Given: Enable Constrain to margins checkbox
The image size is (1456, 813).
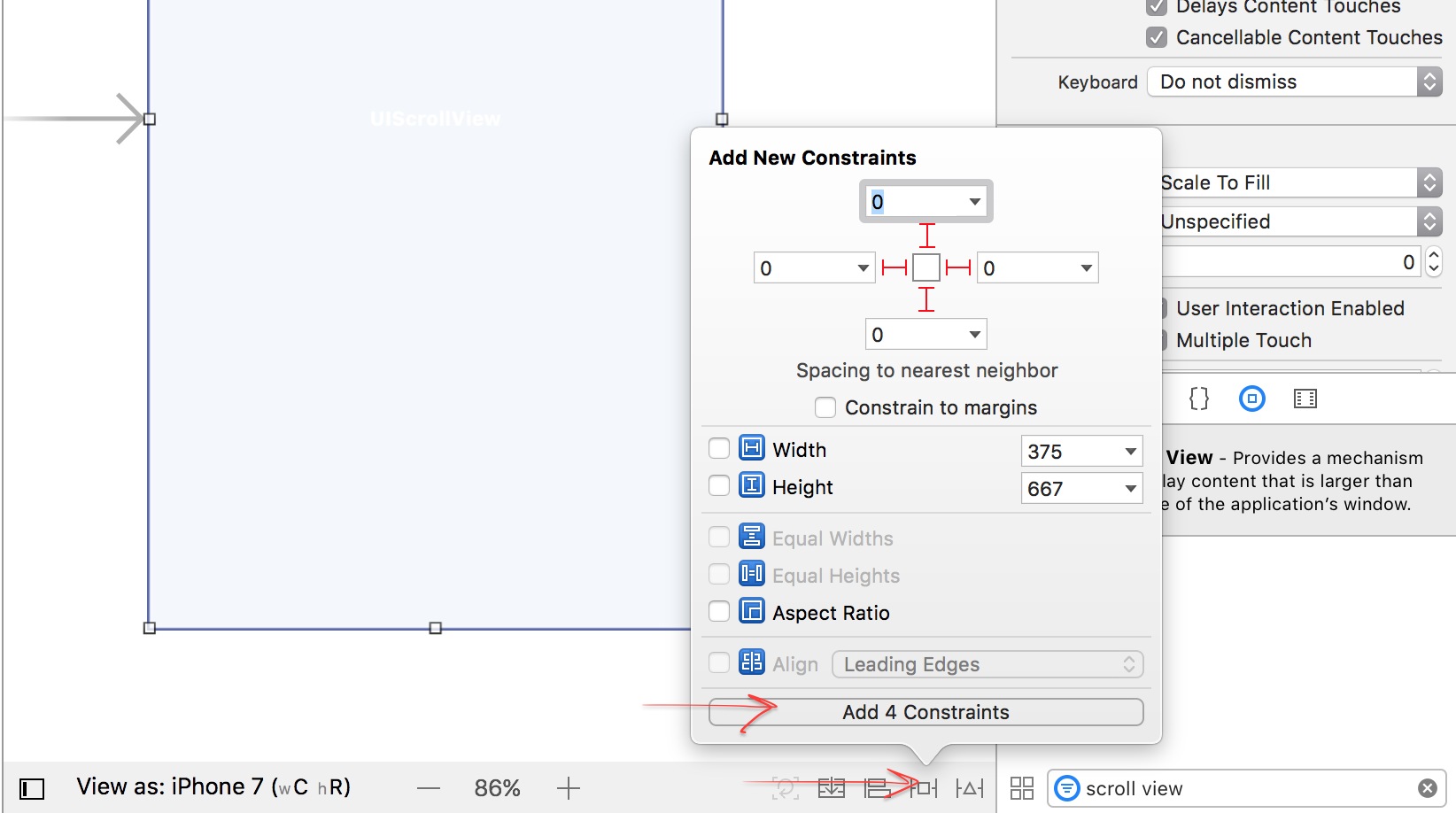Looking at the screenshot, I should coord(825,407).
